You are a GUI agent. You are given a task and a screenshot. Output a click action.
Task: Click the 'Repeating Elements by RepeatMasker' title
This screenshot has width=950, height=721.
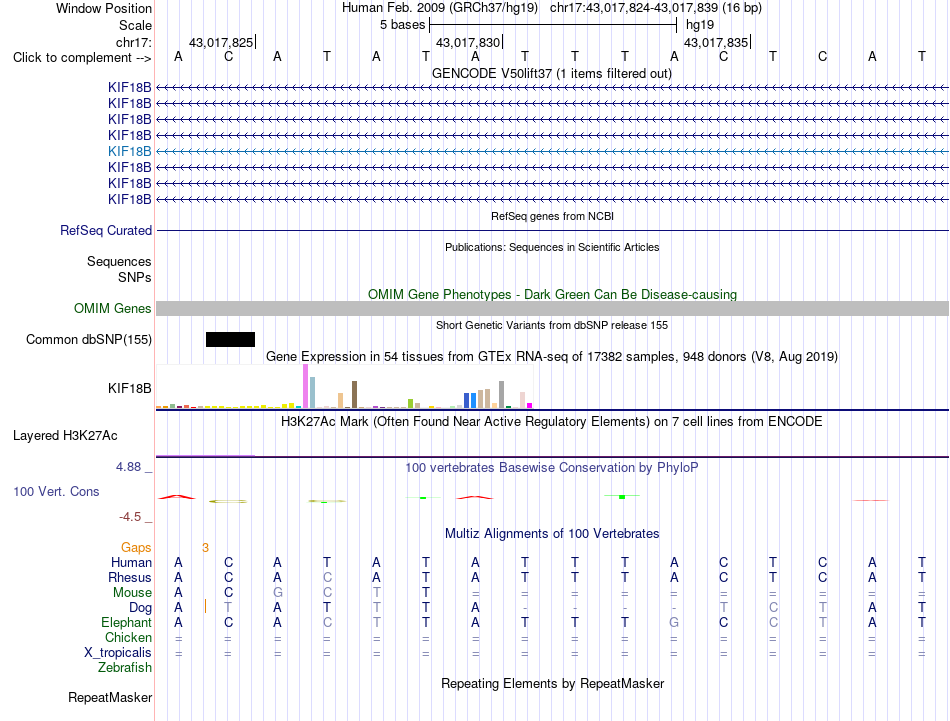[552, 683]
